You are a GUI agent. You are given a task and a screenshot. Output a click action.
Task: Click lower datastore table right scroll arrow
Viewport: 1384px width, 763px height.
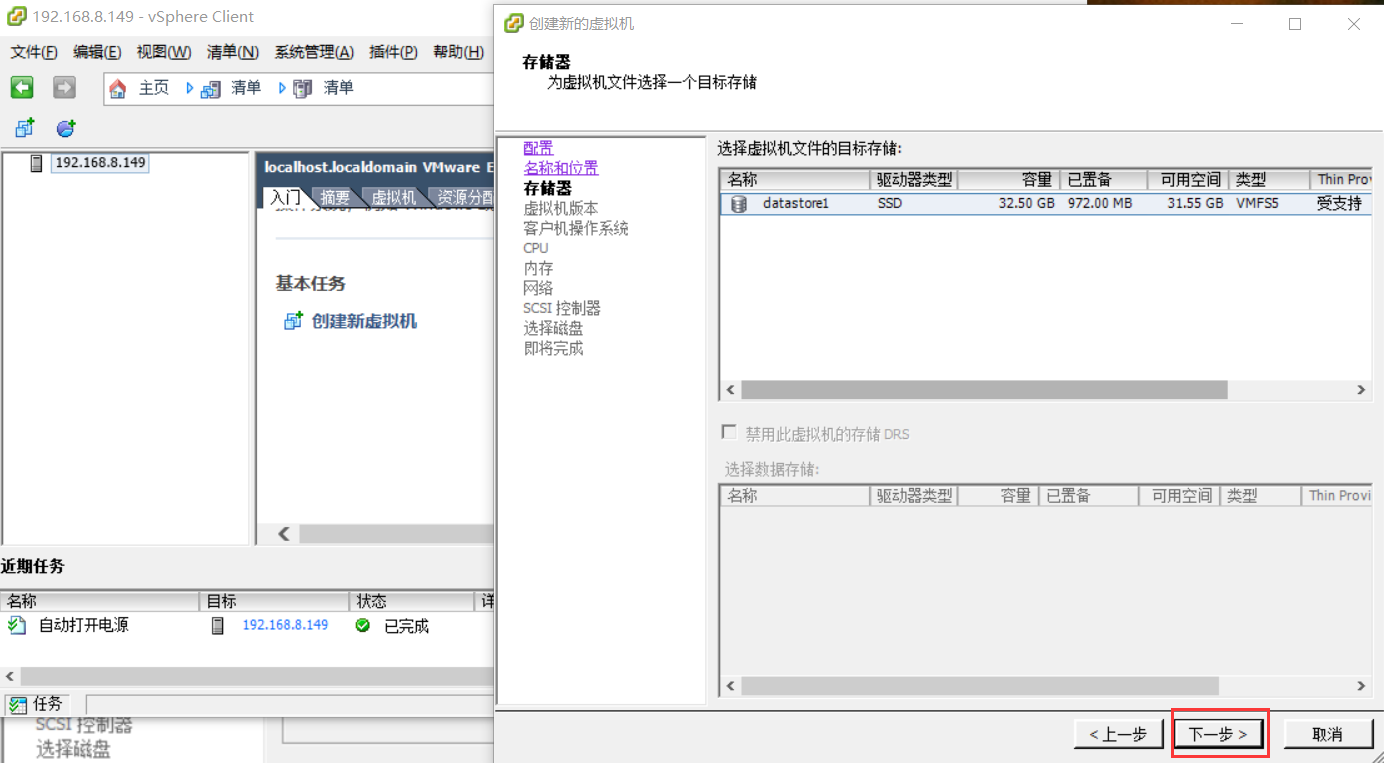(1361, 686)
